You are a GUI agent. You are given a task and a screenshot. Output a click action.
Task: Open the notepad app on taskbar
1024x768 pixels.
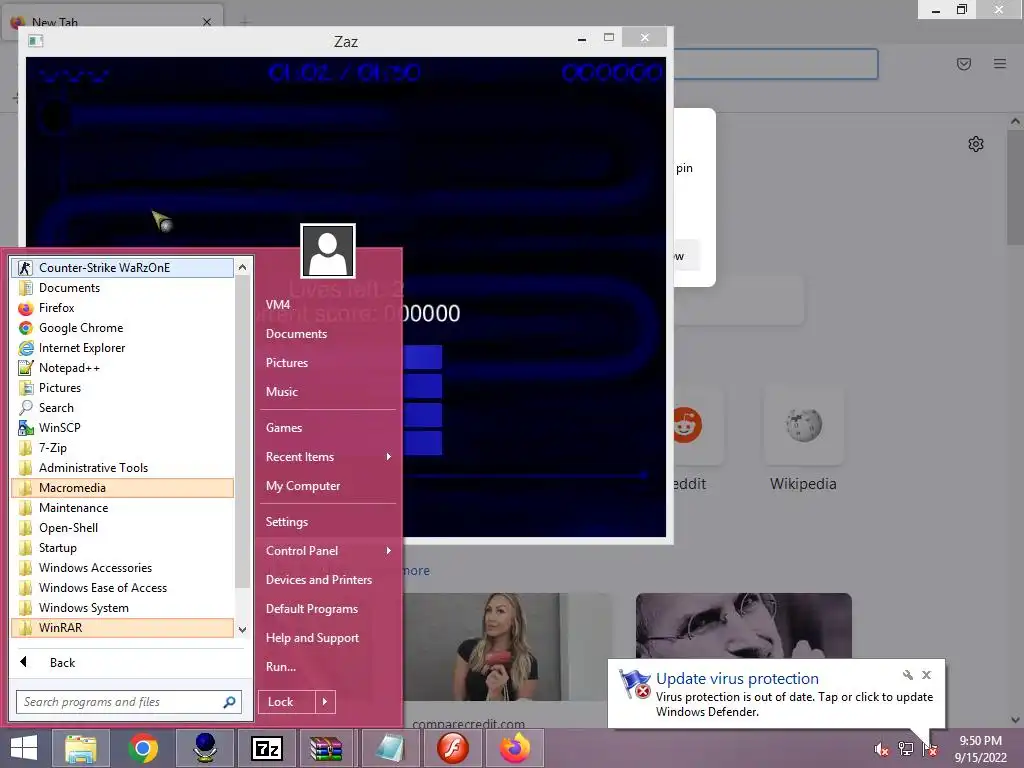[x=390, y=748]
